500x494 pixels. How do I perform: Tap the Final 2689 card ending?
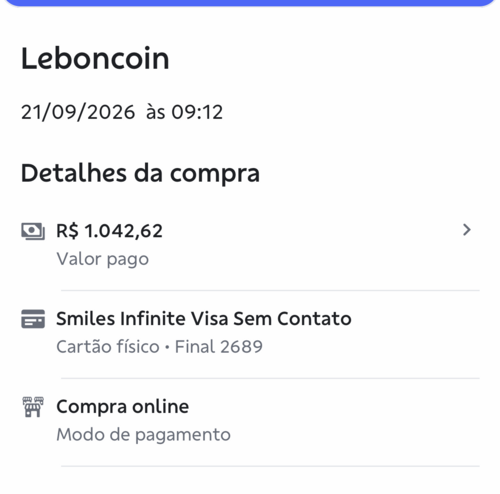coord(219,347)
